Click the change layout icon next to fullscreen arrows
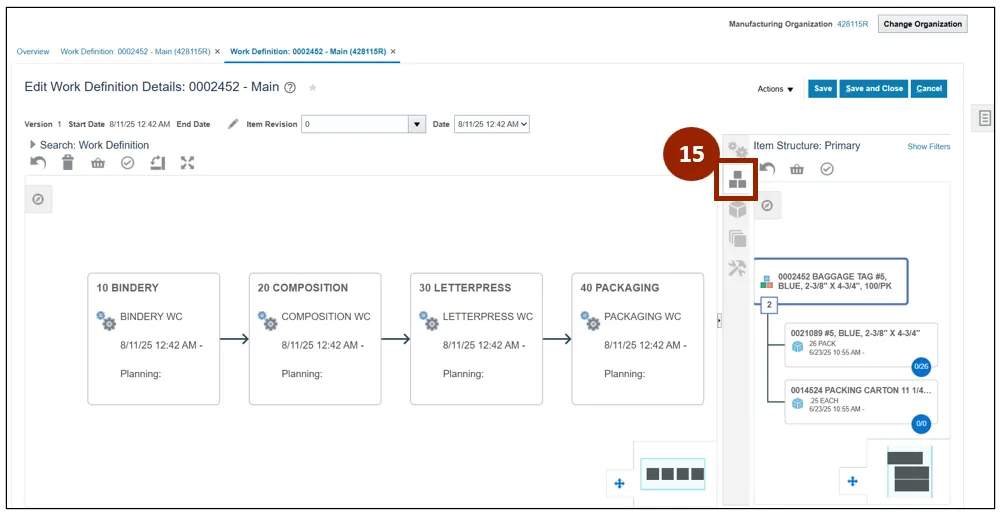Screen dimensions: 1001x516 [158, 163]
